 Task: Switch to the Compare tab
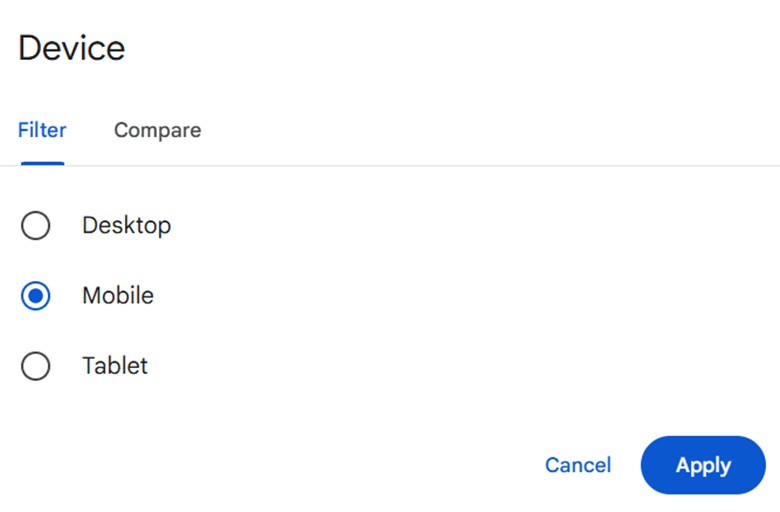[157, 130]
